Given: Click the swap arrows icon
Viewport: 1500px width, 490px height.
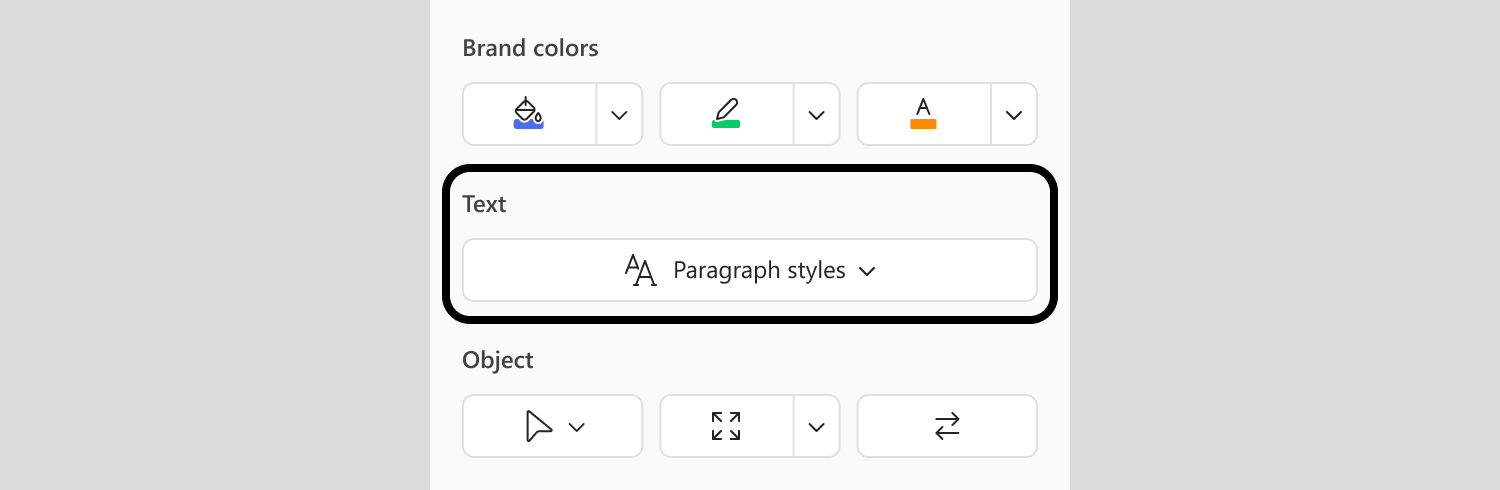Looking at the screenshot, I should (x=947, y=426).
